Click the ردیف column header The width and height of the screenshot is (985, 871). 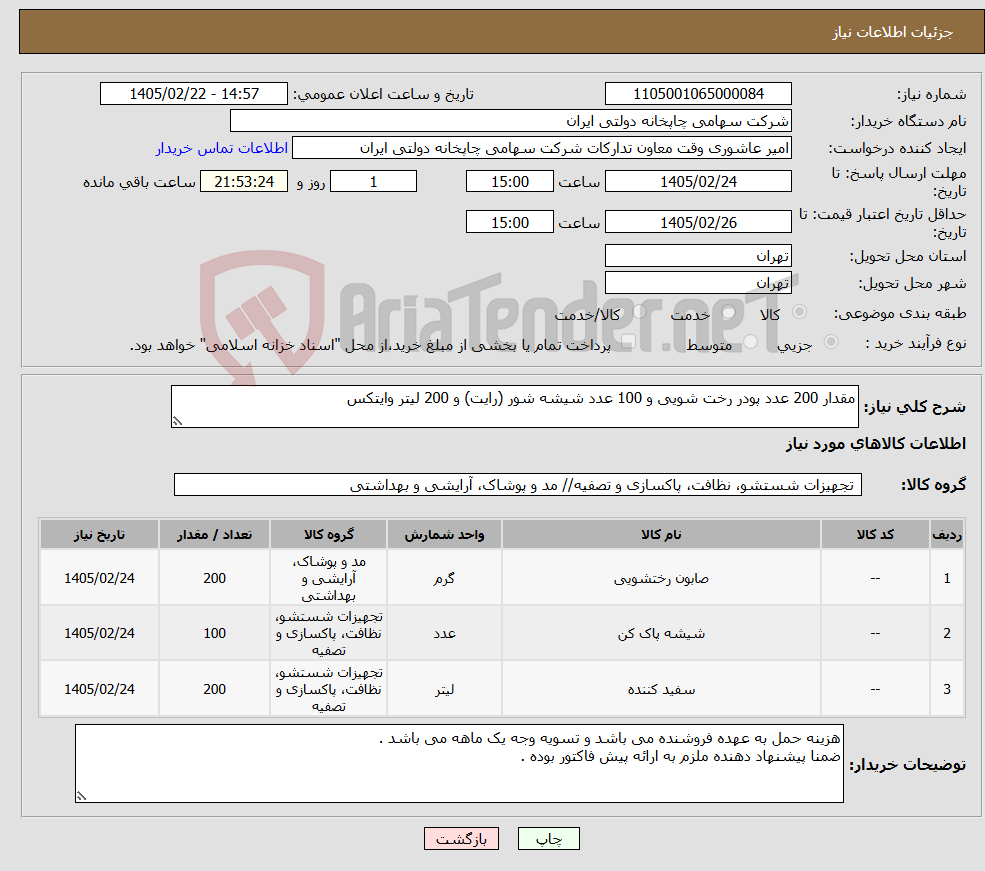tap(947, 534)
